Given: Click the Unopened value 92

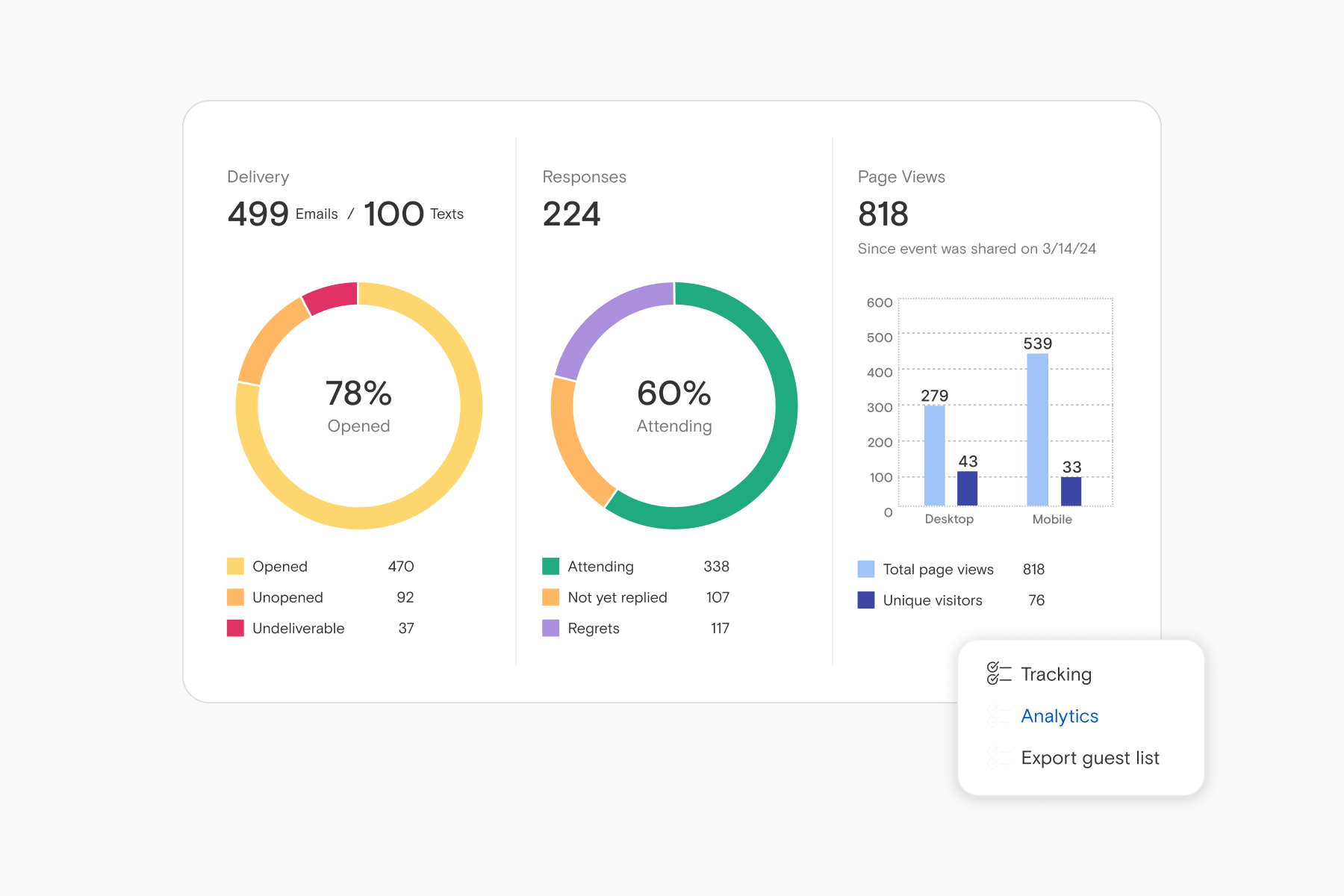Looking at the screenshot, I should click(405, 597).
